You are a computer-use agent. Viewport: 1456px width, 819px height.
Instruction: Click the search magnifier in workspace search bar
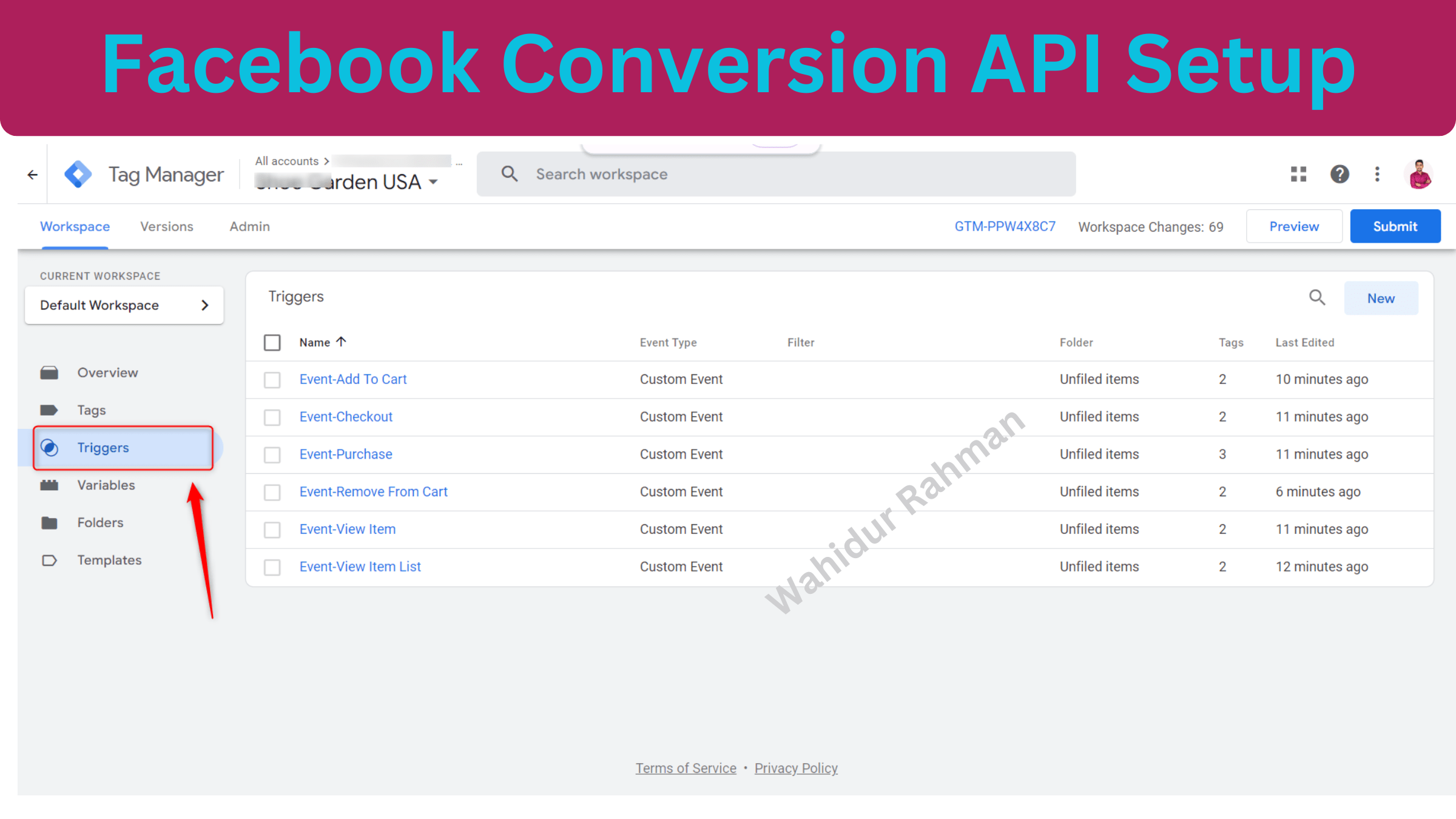point(510,174)
